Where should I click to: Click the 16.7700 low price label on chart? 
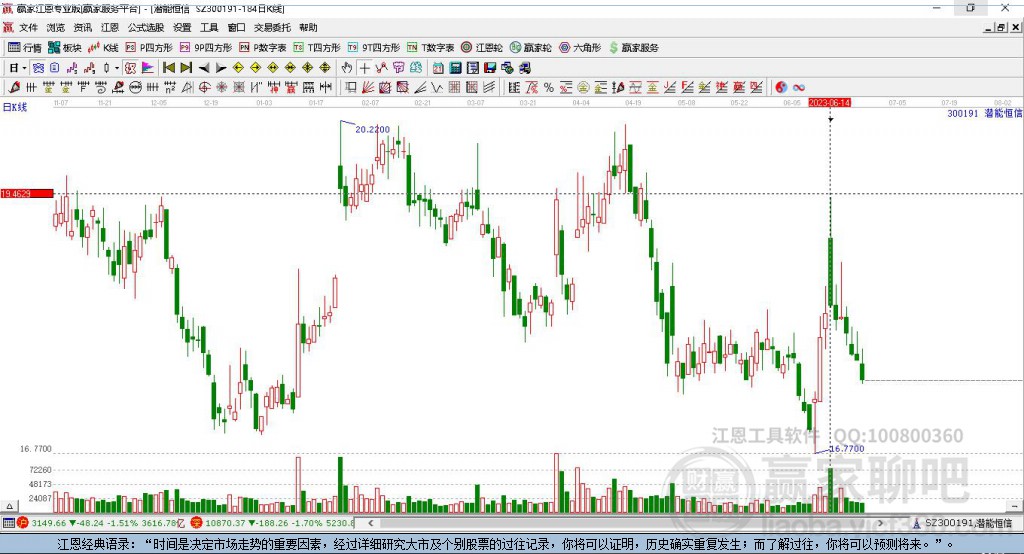pyautogui.click(x=846, y=449)
